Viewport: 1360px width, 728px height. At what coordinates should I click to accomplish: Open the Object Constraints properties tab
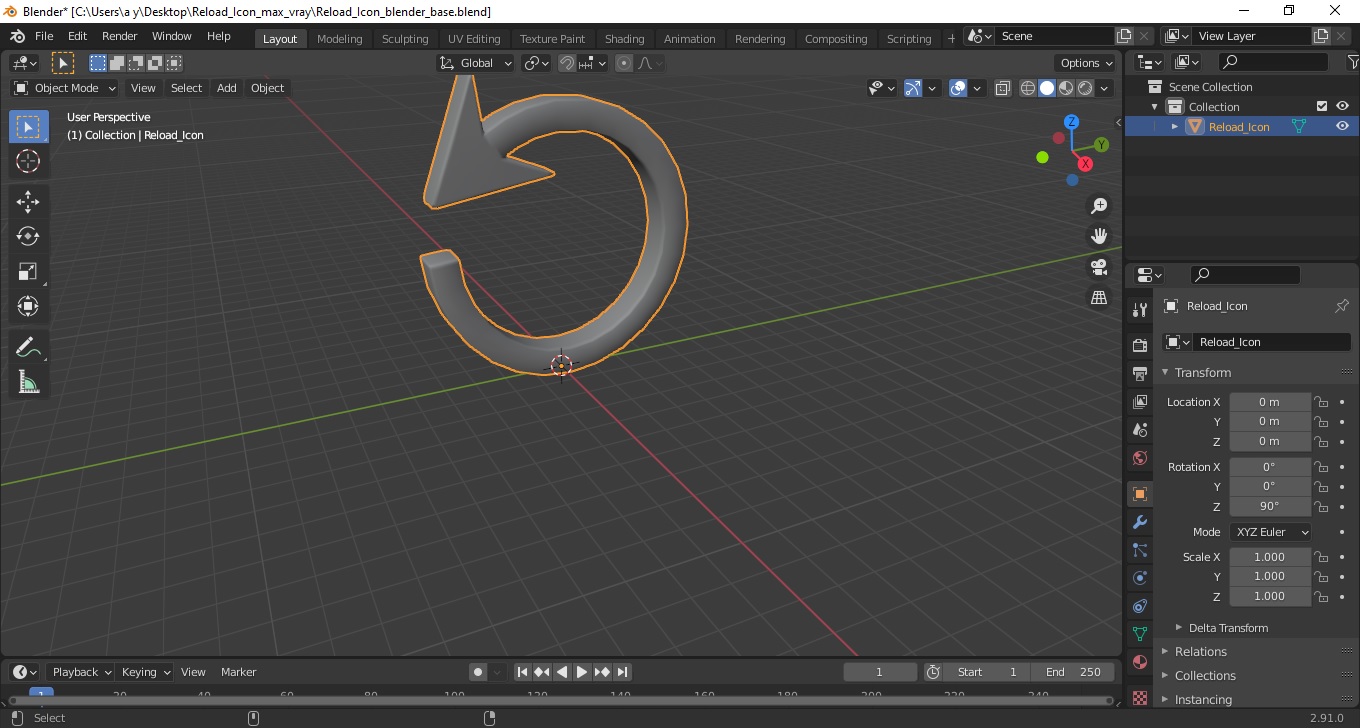1139,606
